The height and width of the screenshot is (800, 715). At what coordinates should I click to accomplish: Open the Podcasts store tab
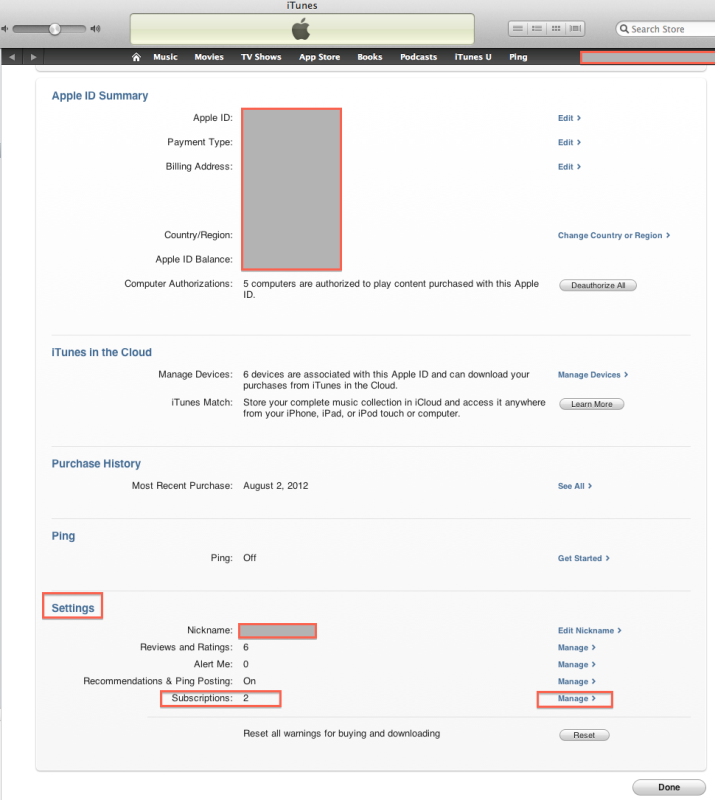tap(418, 57)
